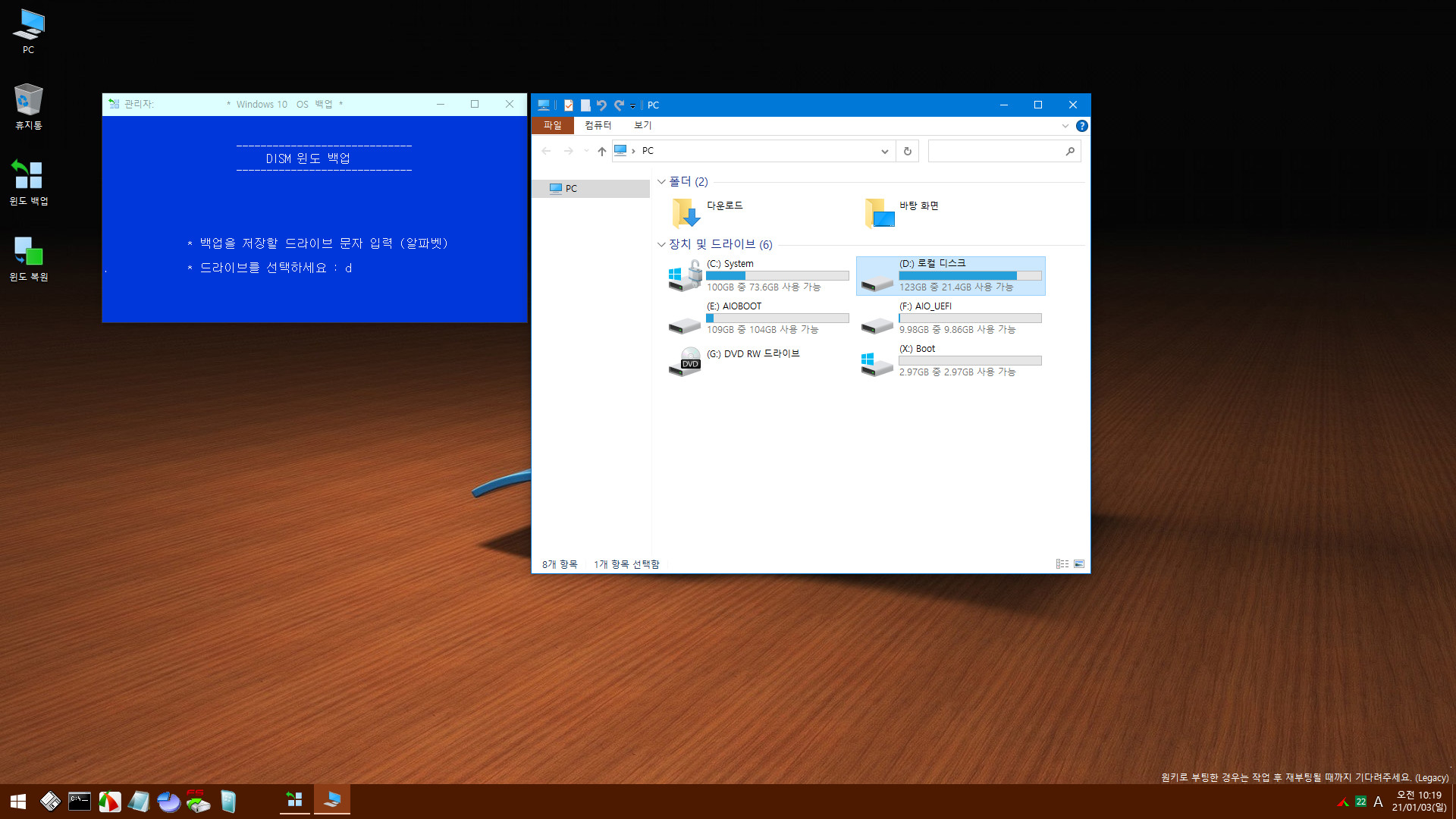
Task: Click the Redo icon in Explorer title bar
Action: point(619,105)
